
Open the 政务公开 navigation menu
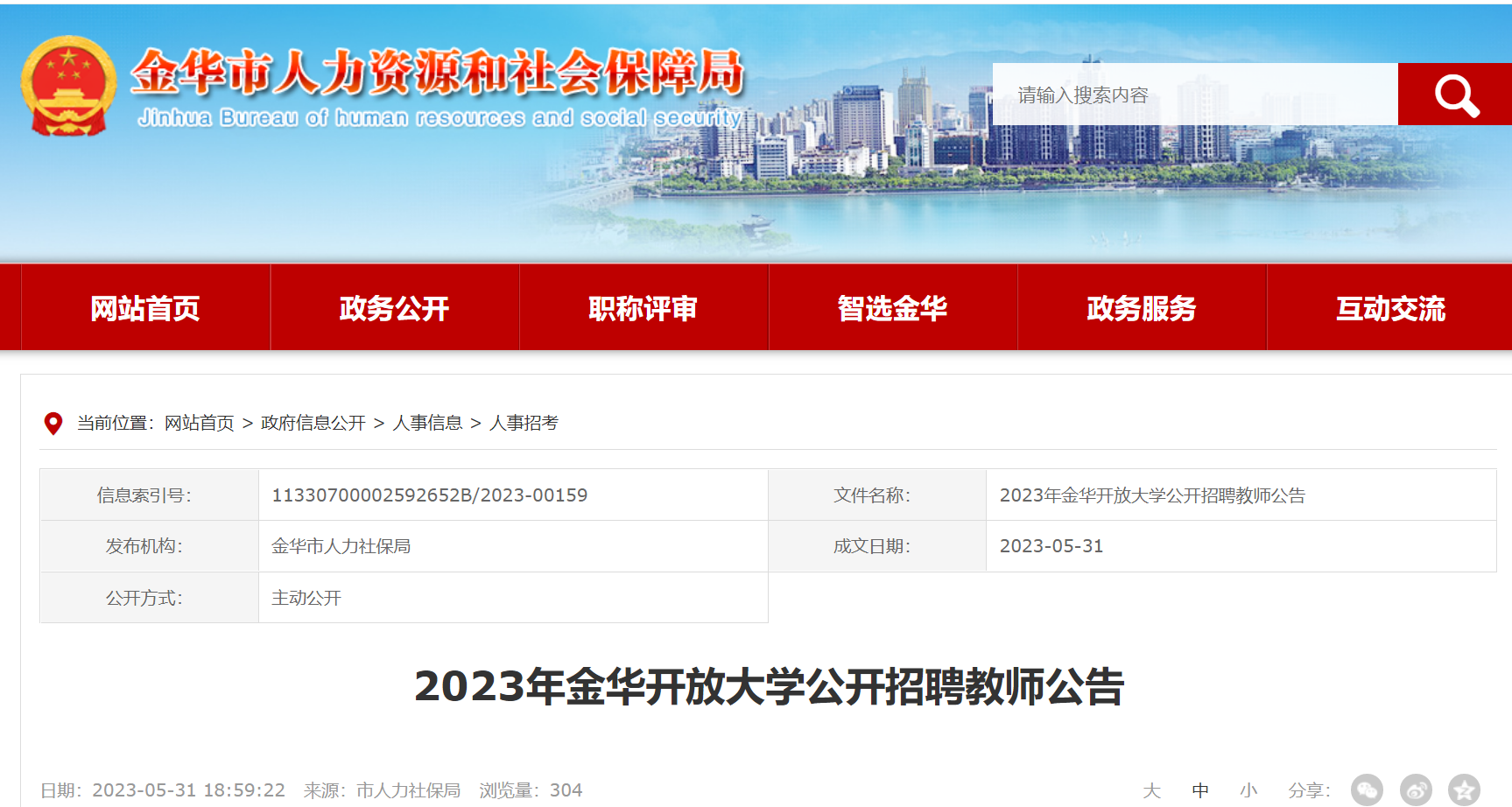[395, 308]
